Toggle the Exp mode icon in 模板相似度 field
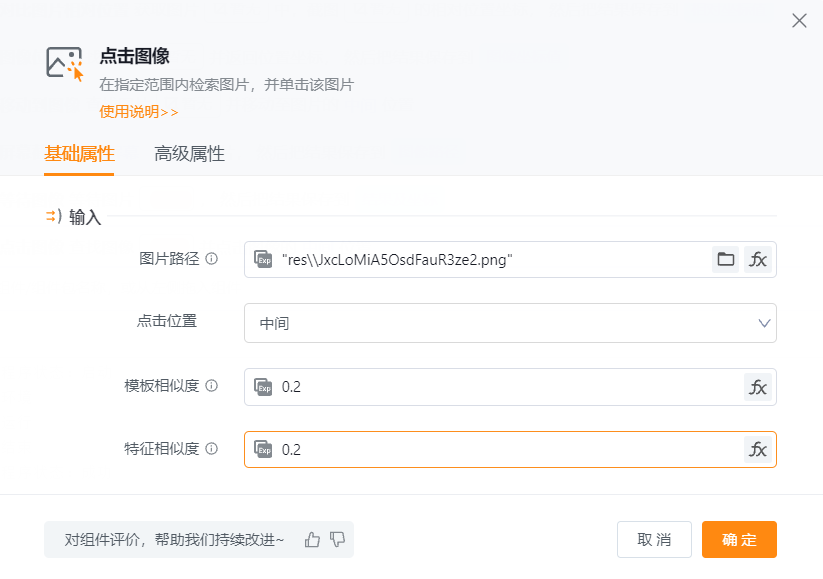Image resolution: width=823 pixels, height=579 pixels. click(x=264, y=387)
